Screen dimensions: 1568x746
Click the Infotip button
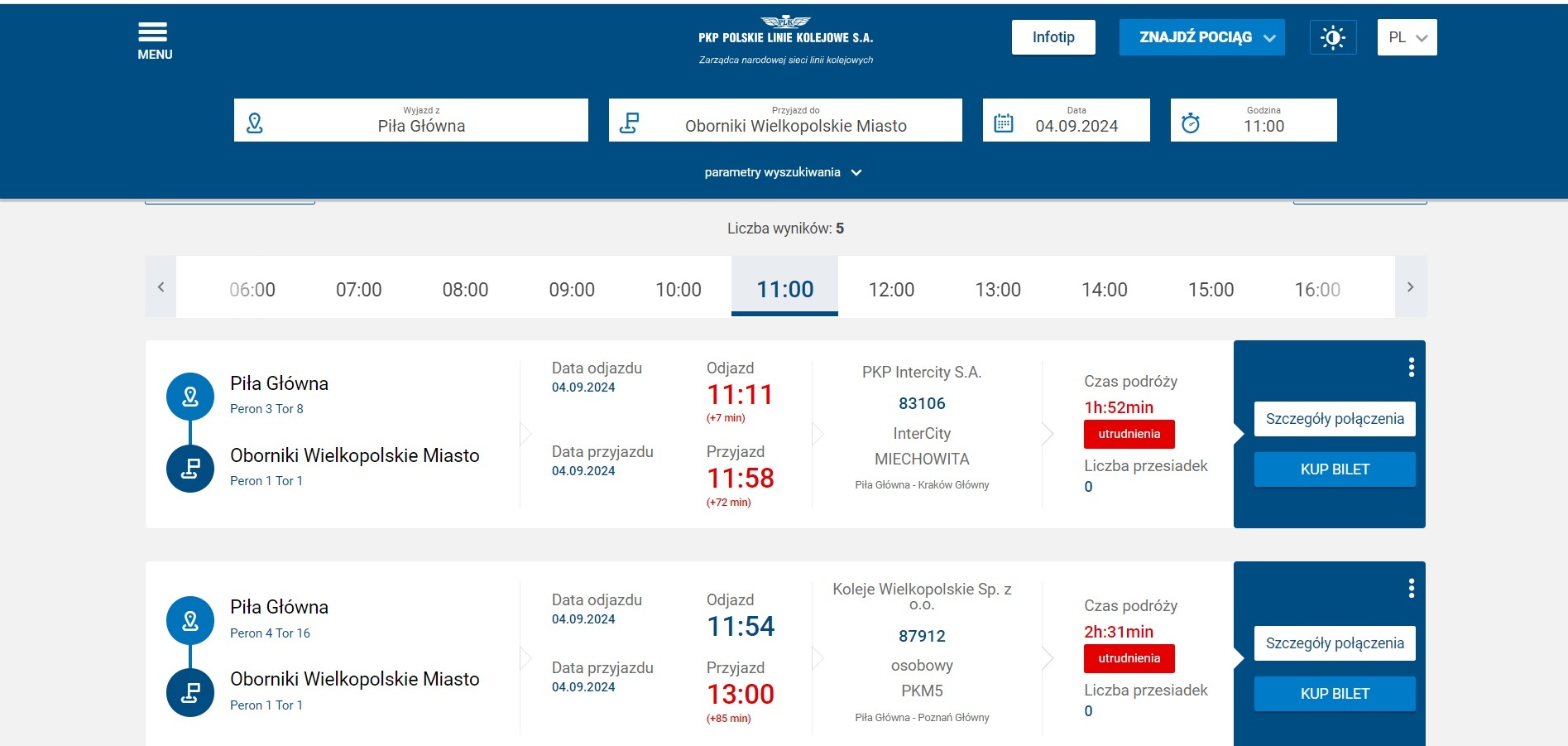(x=1053, y=37)
